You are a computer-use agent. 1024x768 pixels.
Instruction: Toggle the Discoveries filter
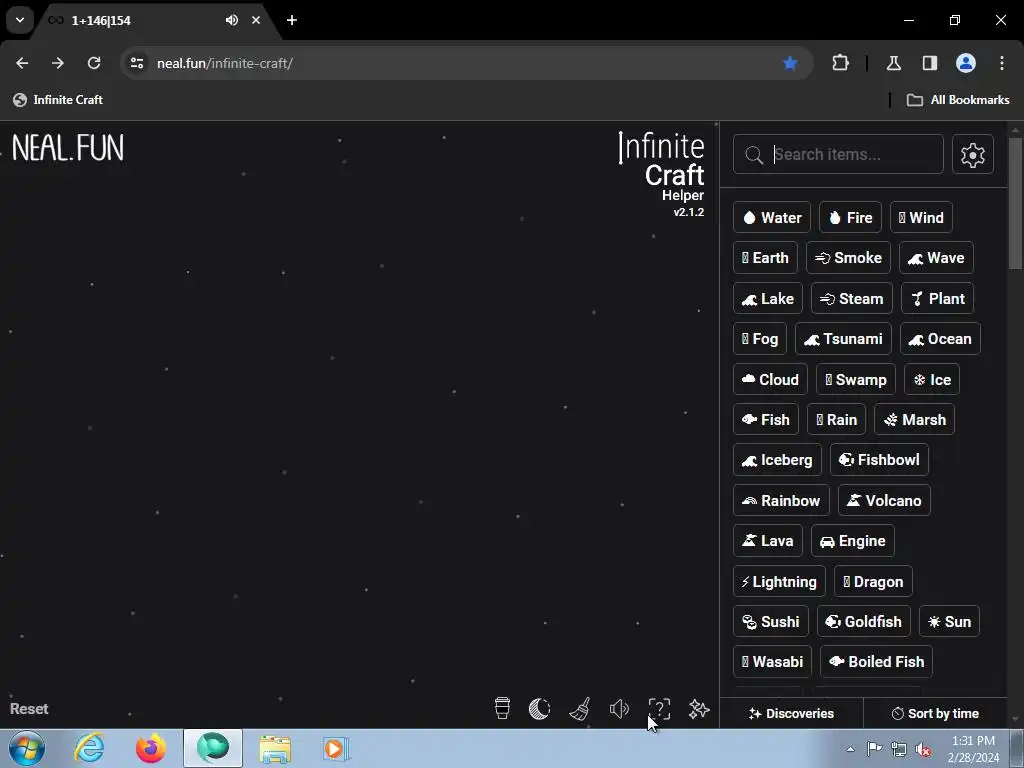791,713
